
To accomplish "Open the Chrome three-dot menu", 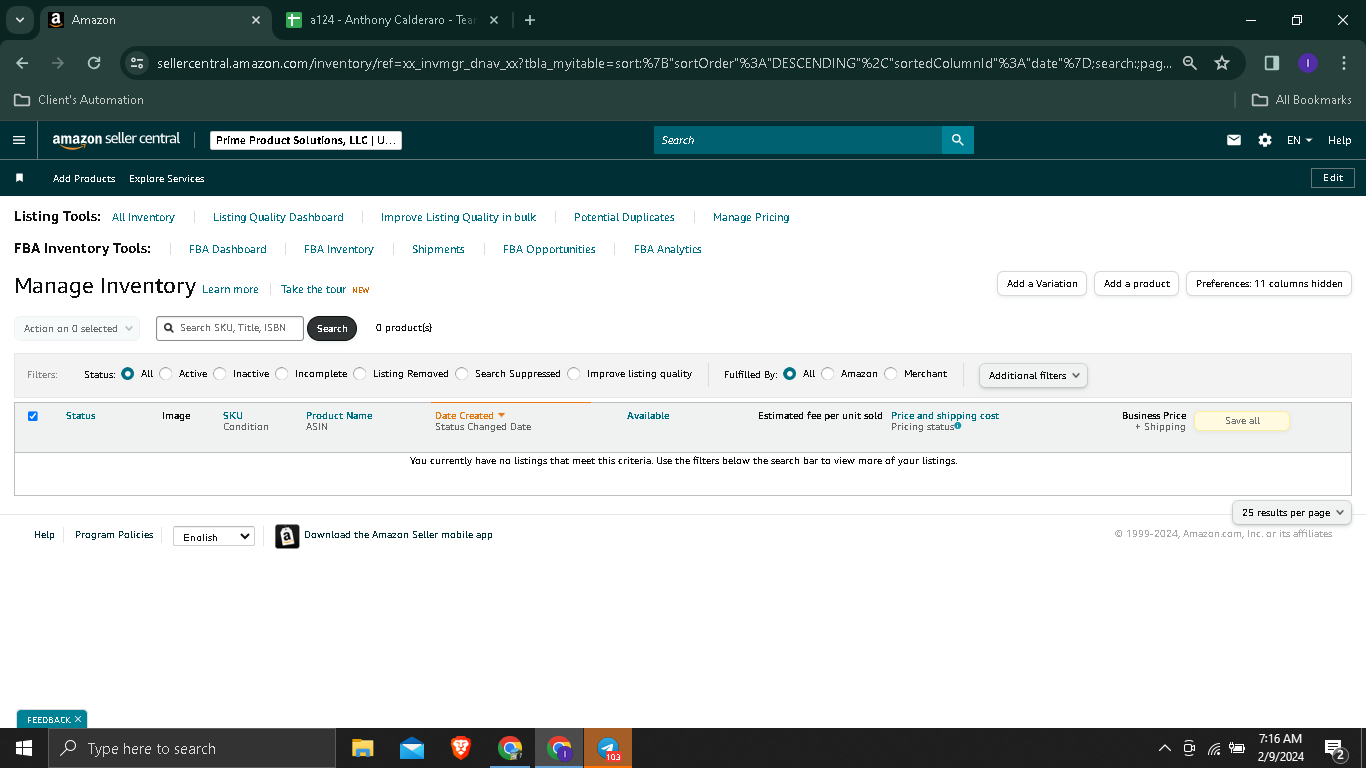I will point(1343,63).
